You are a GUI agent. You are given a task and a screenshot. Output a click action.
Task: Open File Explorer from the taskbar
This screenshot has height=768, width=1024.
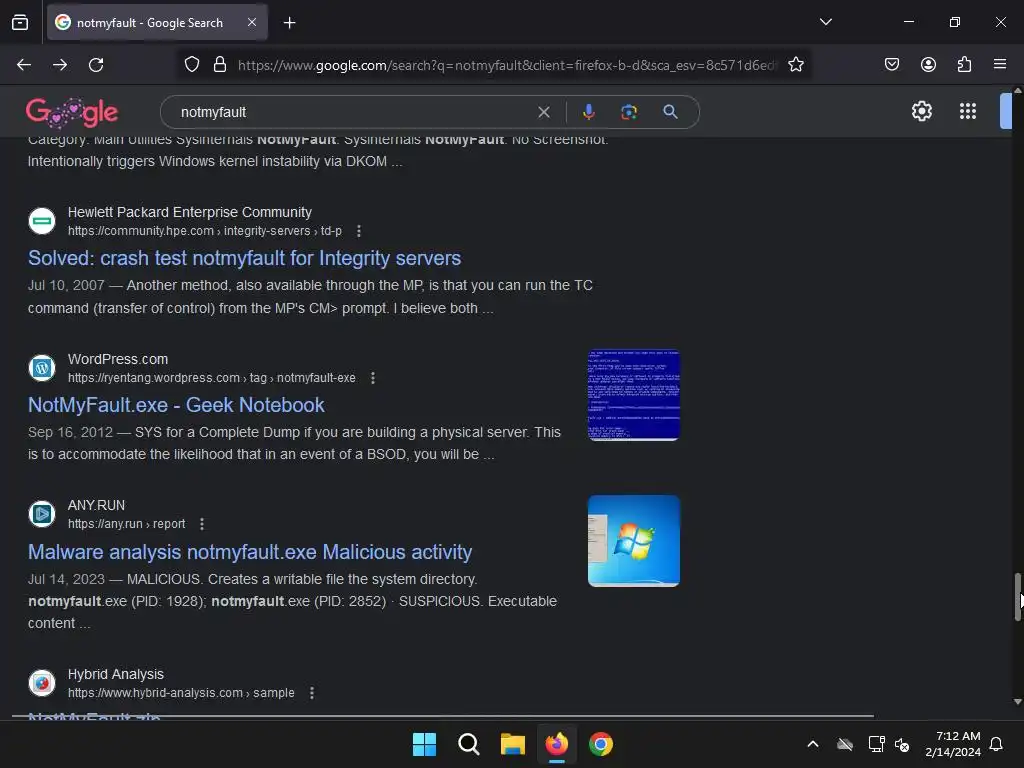pyautogui.click(x=513, y=744)
